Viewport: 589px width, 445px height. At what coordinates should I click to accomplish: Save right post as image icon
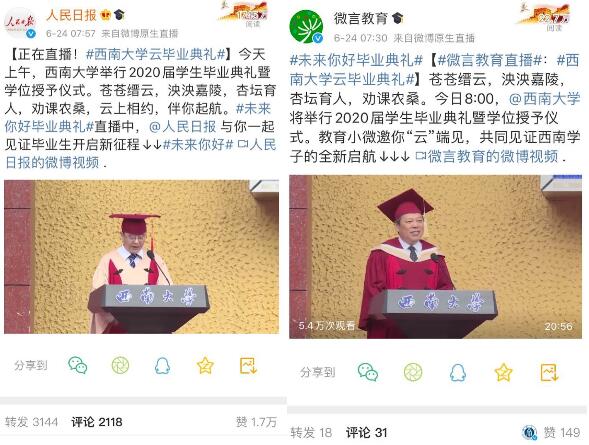[x=550, y=373]
